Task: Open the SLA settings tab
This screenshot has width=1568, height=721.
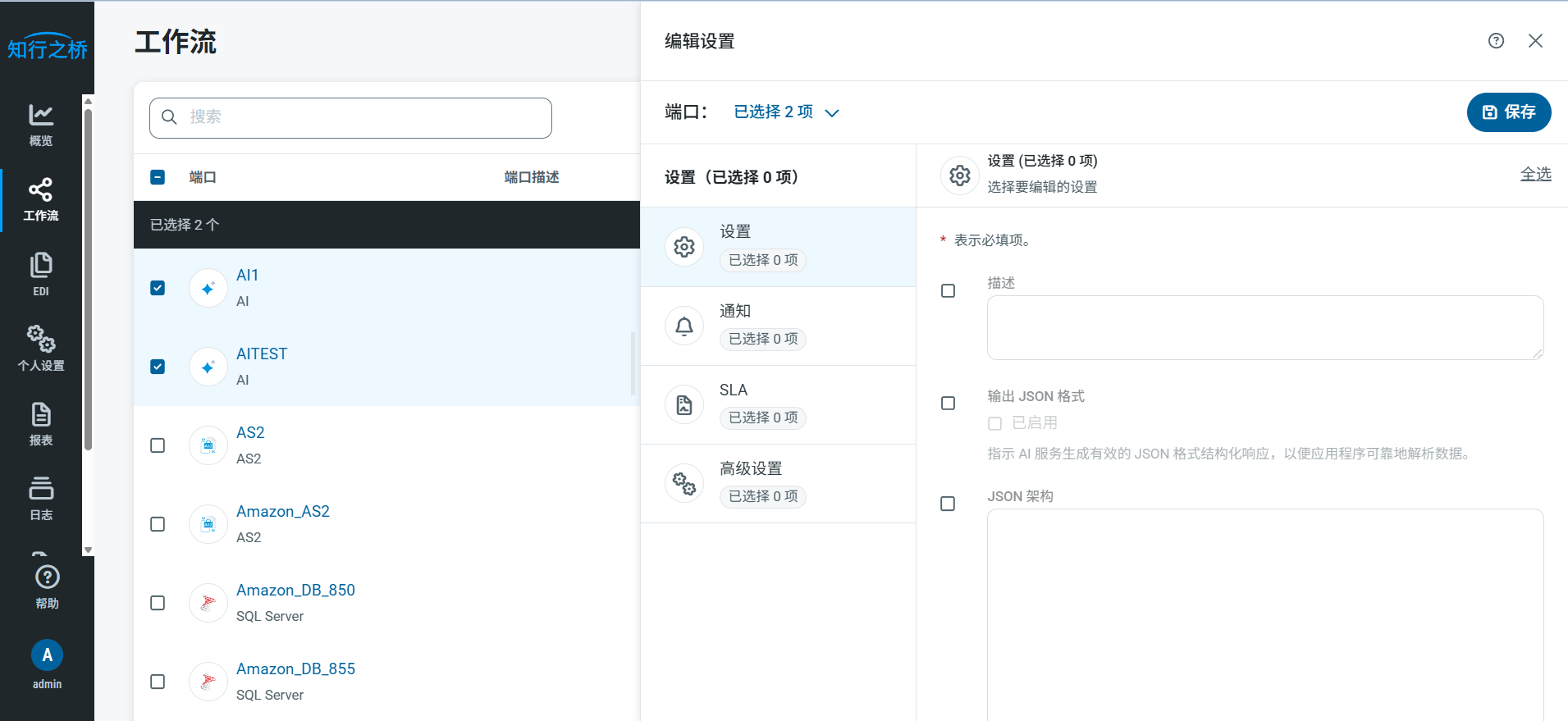Action: [777, 404]
